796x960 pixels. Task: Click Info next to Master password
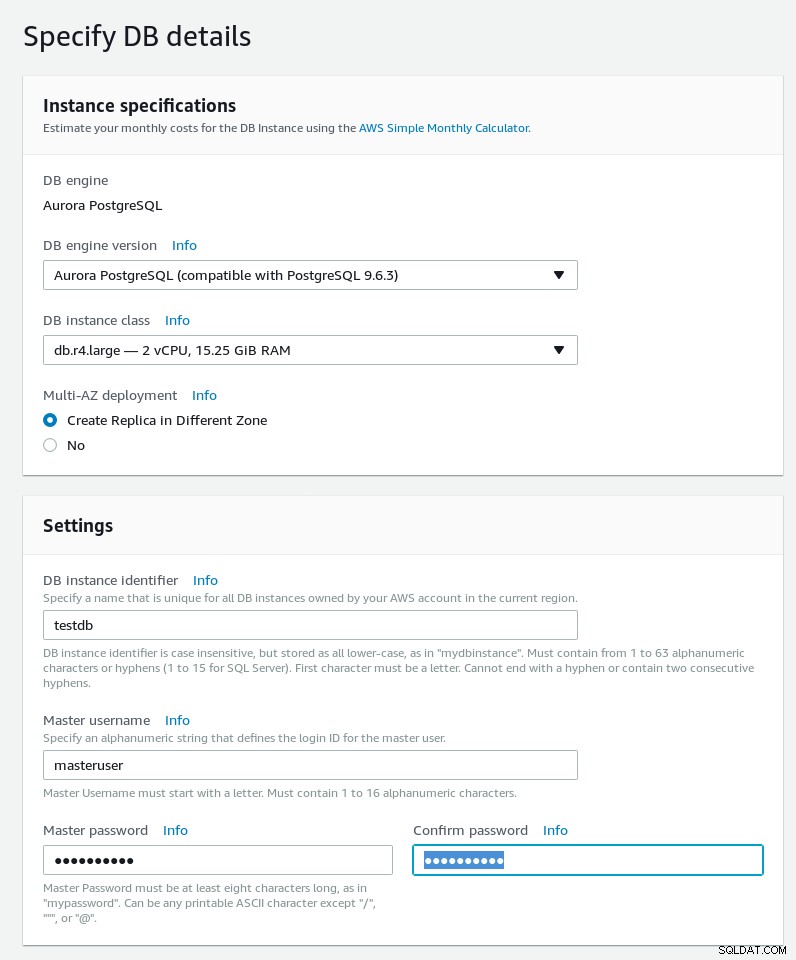pyautogui.click(x=175, y=831)
